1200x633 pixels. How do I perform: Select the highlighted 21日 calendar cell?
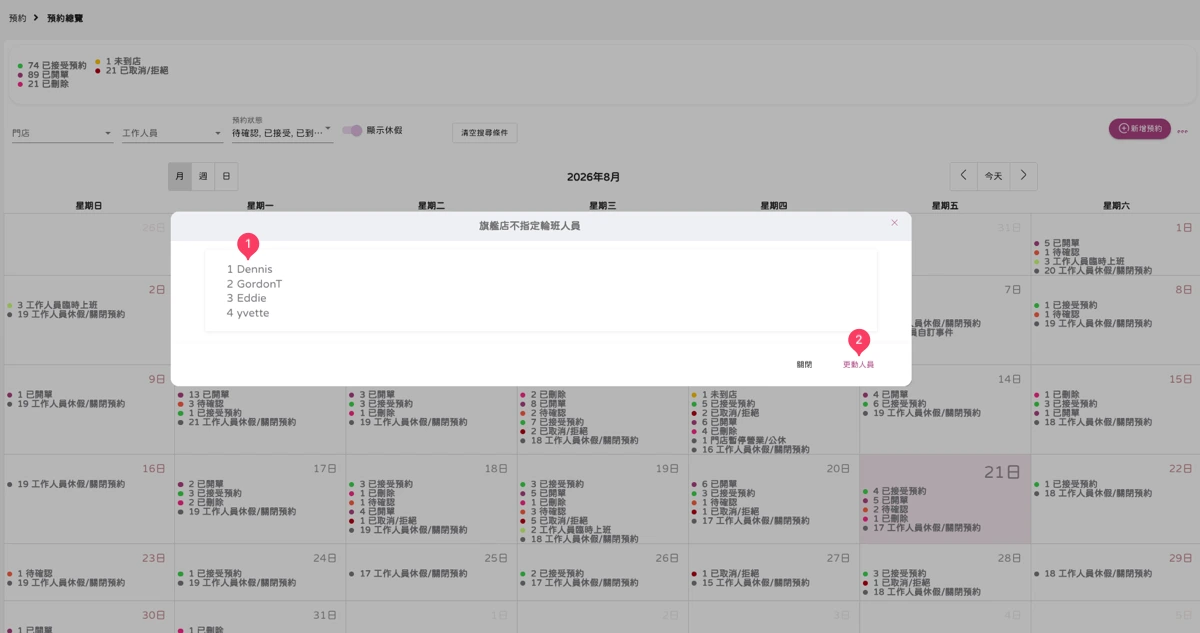[x=945, y=499]
